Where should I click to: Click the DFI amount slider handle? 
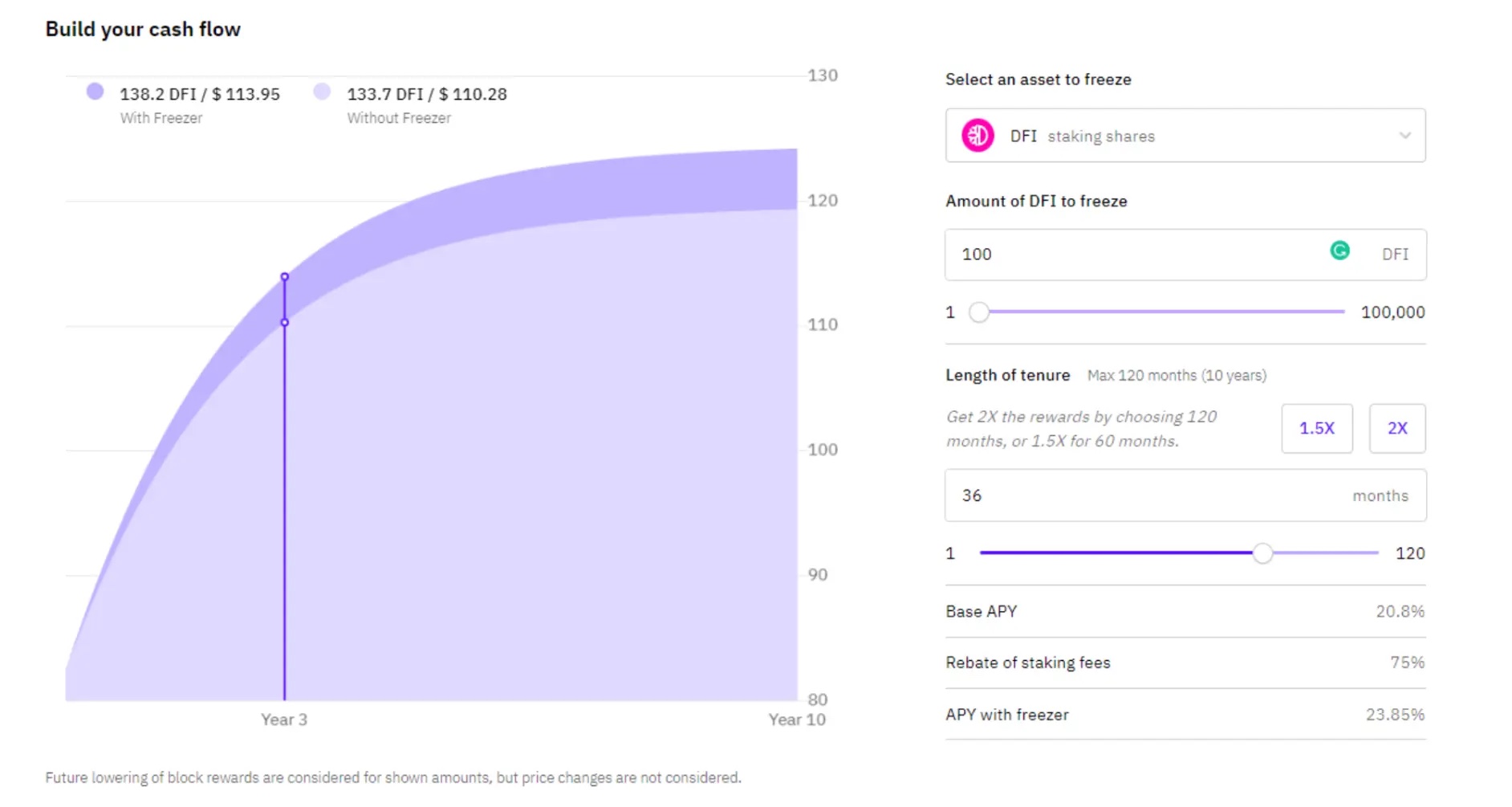click(x=978, y=312)
